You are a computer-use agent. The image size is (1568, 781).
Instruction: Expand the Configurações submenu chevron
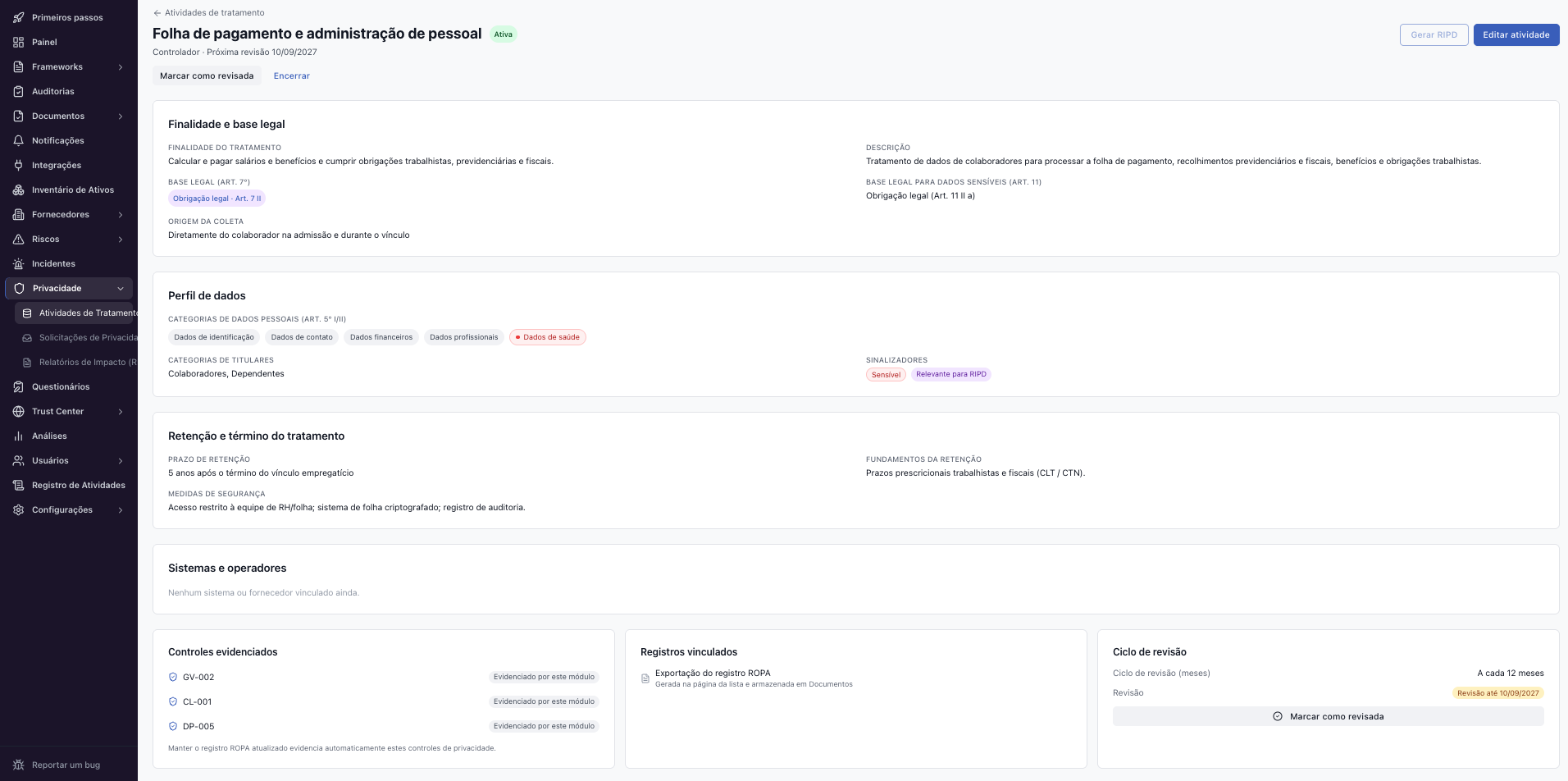121,509
